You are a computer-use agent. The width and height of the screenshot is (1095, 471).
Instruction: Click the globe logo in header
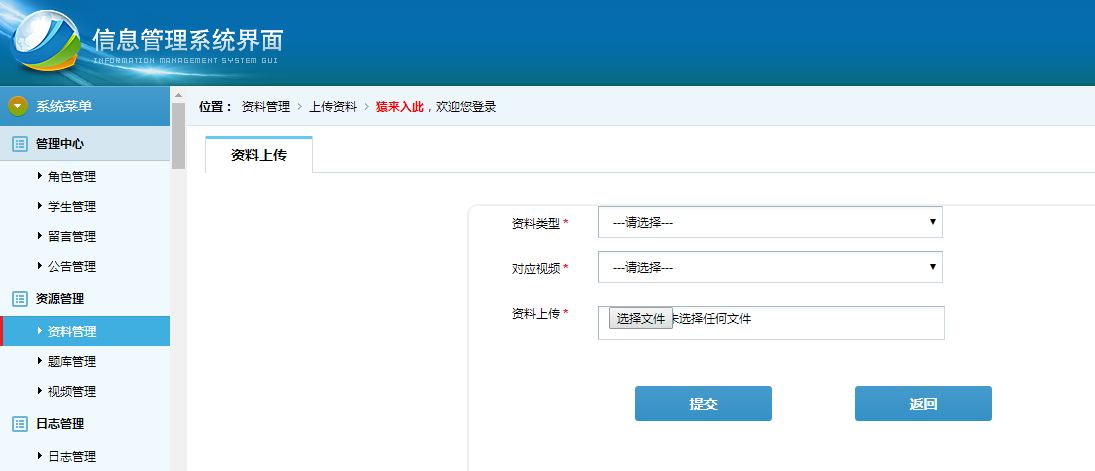point(47,41)
